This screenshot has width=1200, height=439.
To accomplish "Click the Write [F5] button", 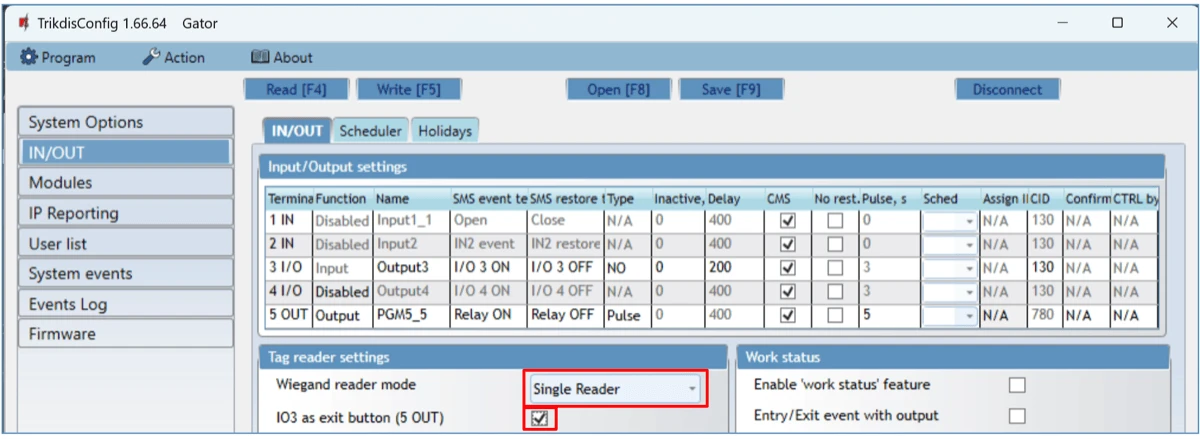I will [408, 89].
